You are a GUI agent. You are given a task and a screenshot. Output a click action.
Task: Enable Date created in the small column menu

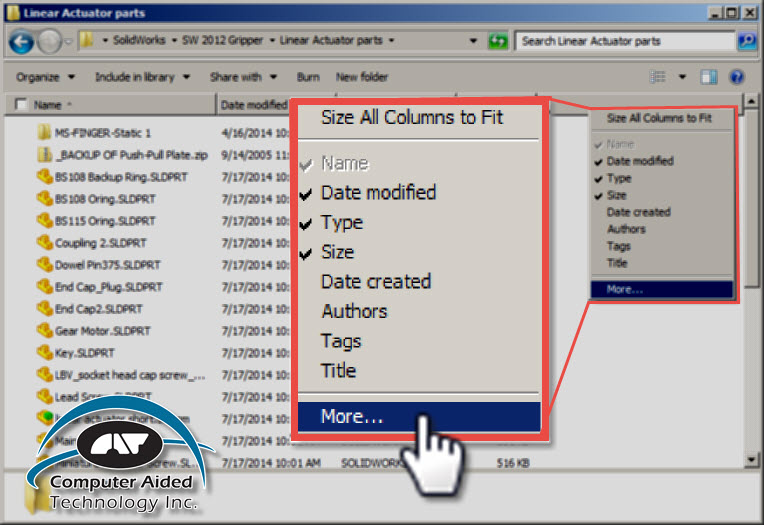[x=638, y=212]
